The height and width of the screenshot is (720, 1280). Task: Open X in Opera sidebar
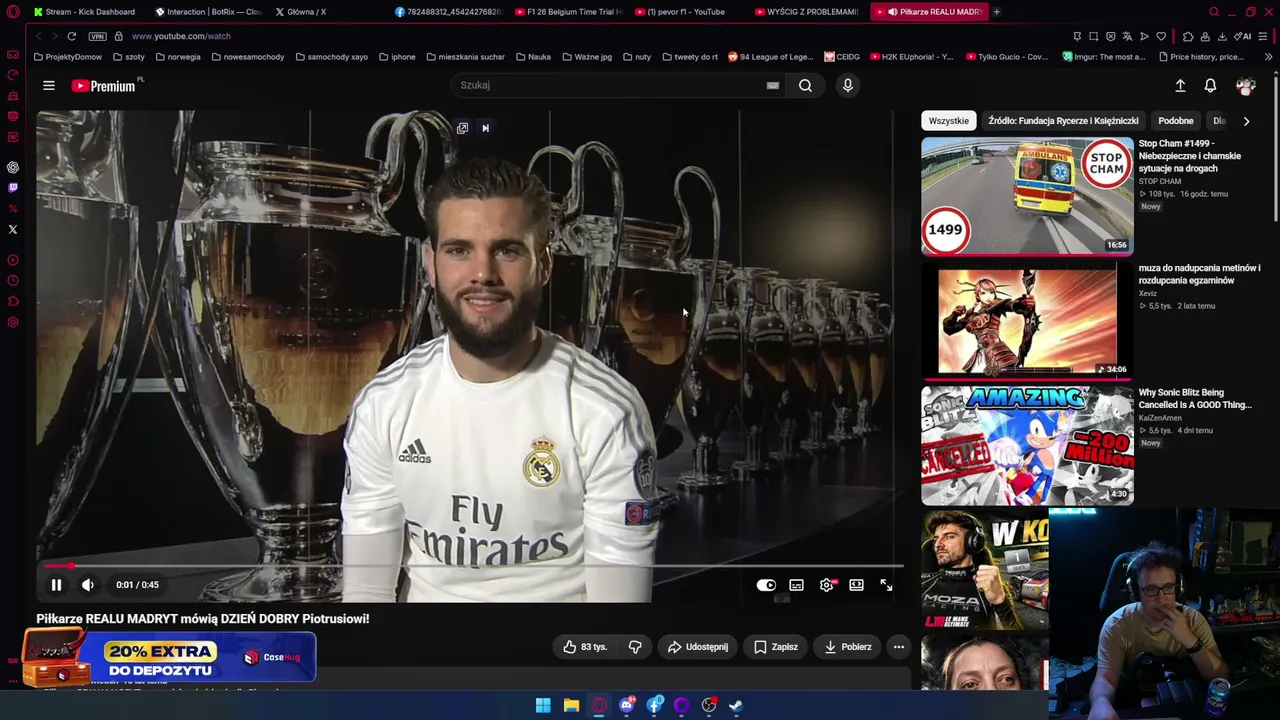click(x=13, y=230)
